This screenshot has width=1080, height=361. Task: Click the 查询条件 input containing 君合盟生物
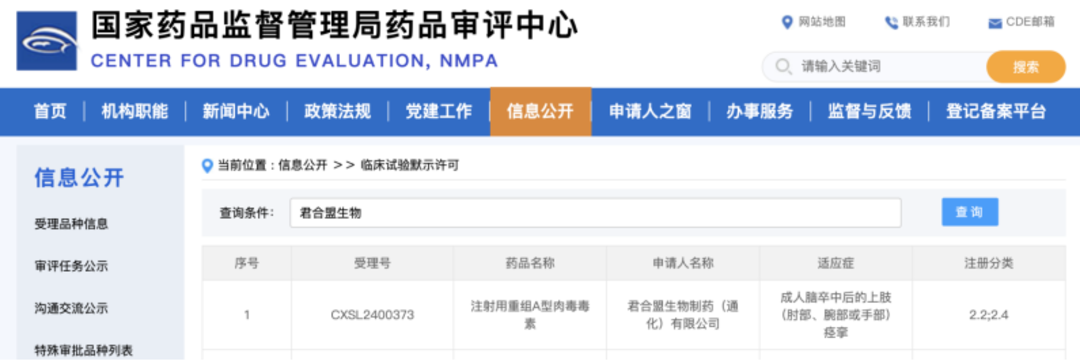(595, 213)
